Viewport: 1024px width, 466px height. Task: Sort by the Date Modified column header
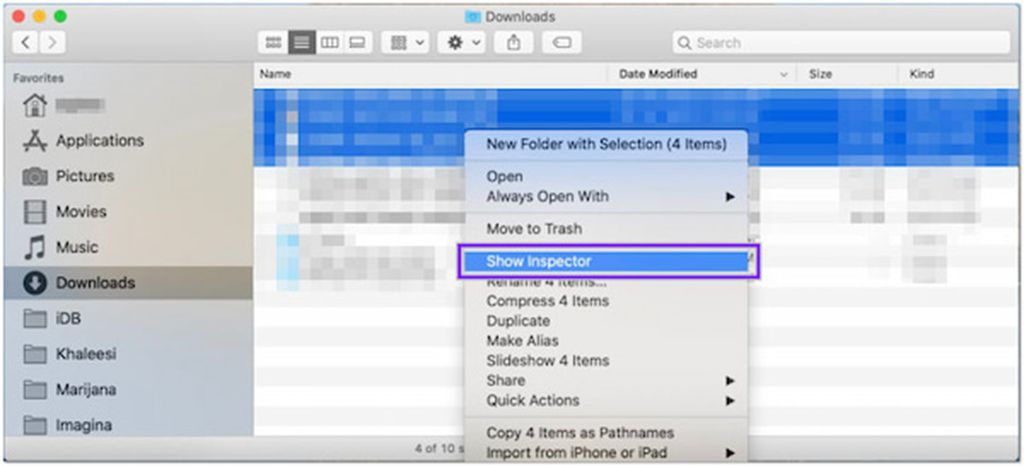[658, 74]
